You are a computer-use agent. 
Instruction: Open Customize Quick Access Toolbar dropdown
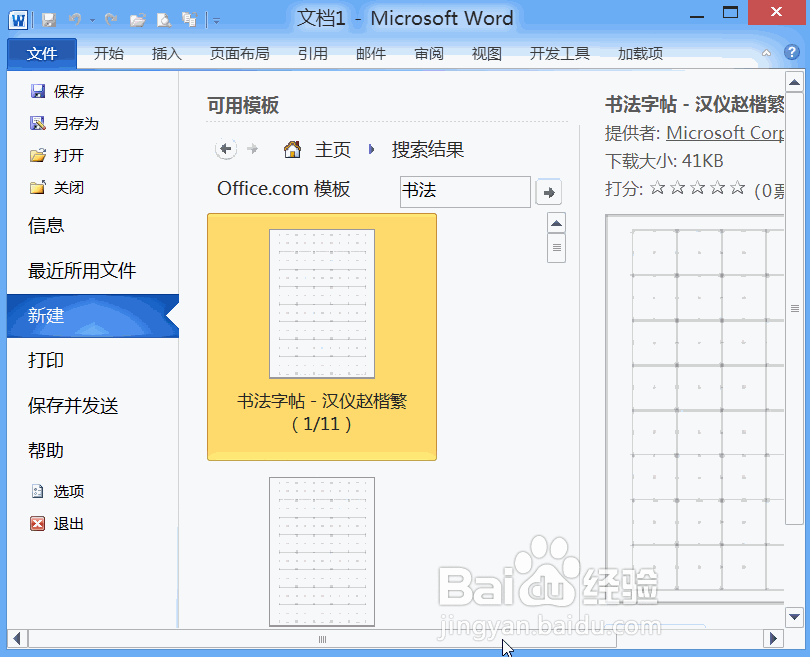click(216, 21)
